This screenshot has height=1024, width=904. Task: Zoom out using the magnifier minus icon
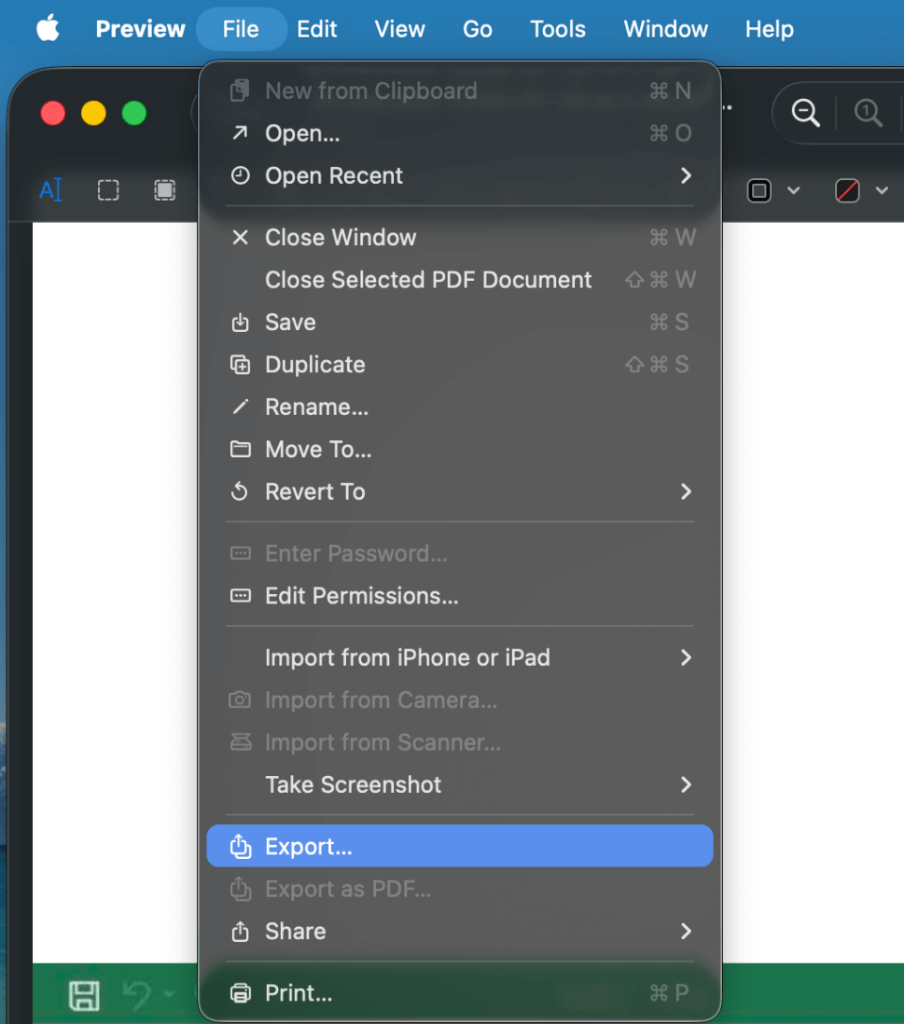click(804, 113)
